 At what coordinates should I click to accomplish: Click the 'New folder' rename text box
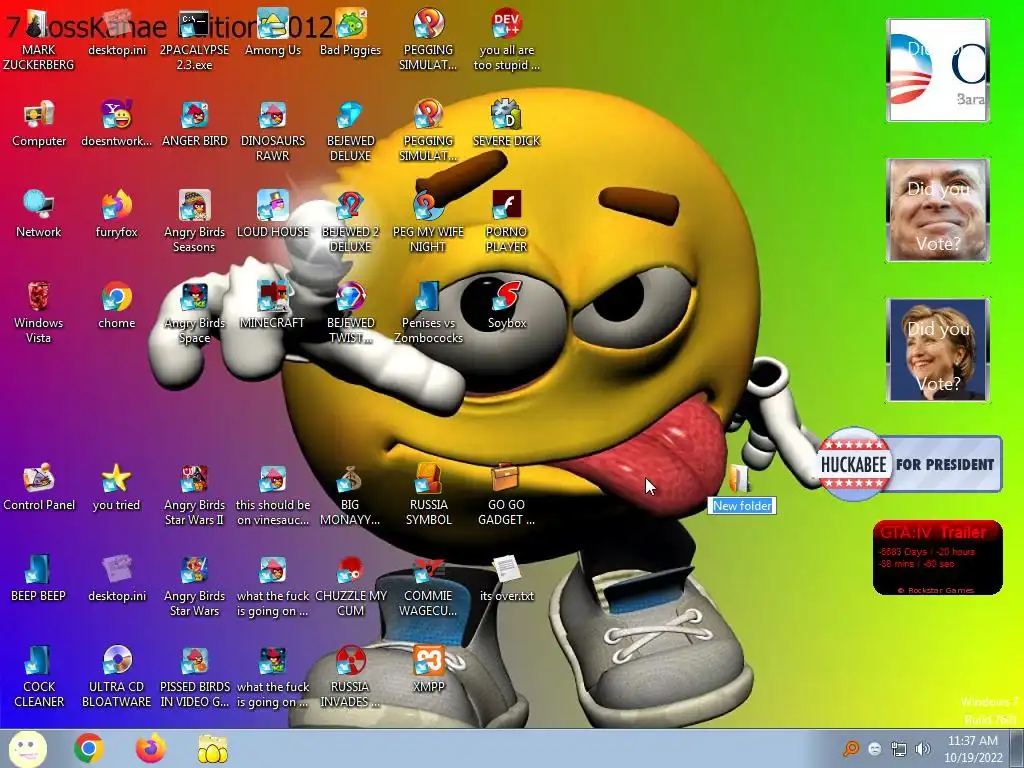pyautogui.click(x=742, y=505)
